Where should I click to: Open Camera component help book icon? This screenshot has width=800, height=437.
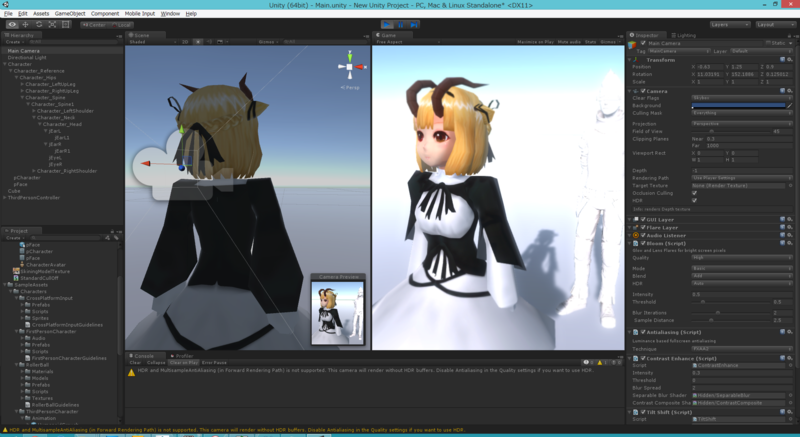(x=783, y=91)
